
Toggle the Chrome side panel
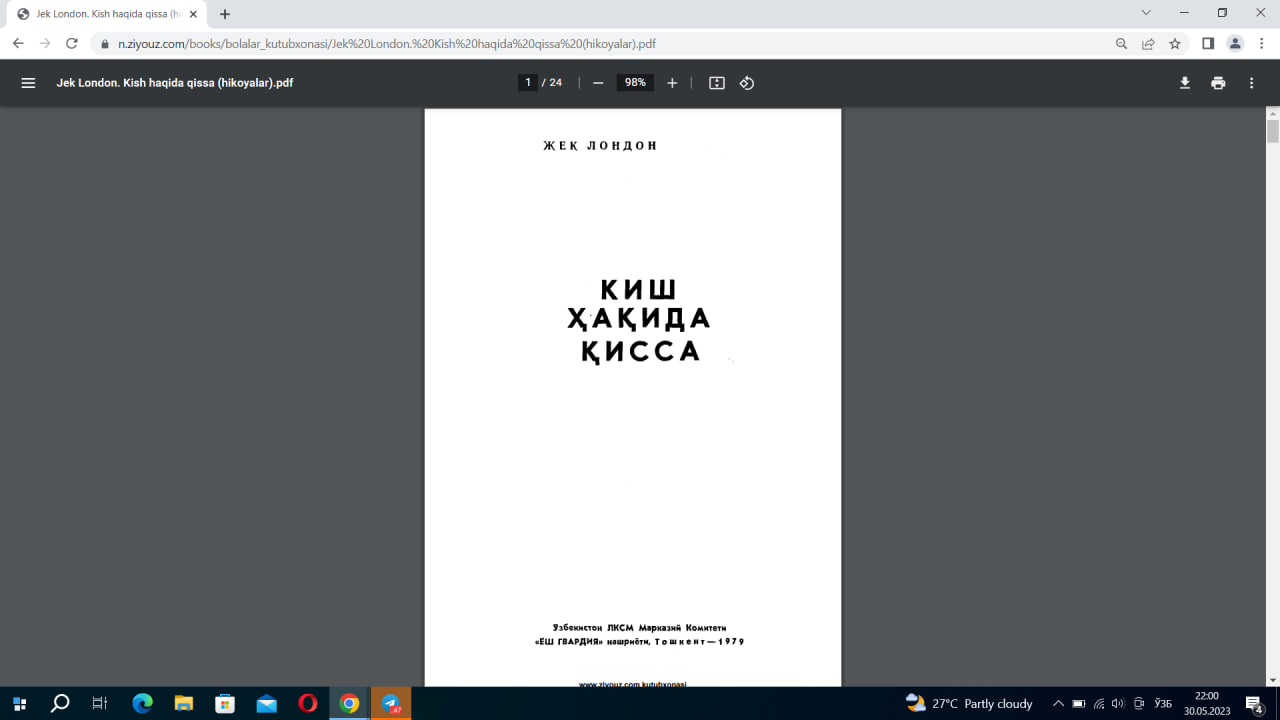[1208, 44]
